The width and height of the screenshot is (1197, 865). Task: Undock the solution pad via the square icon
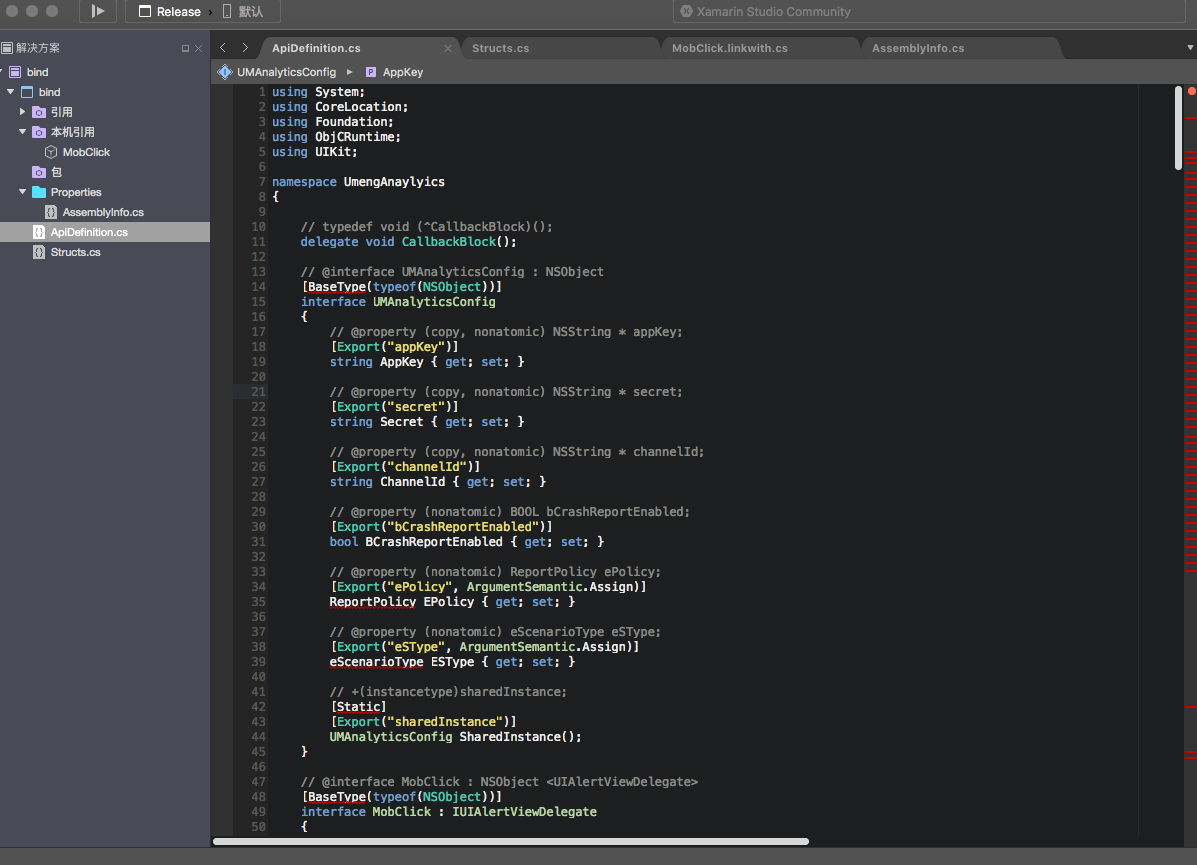tap(185, 48)
